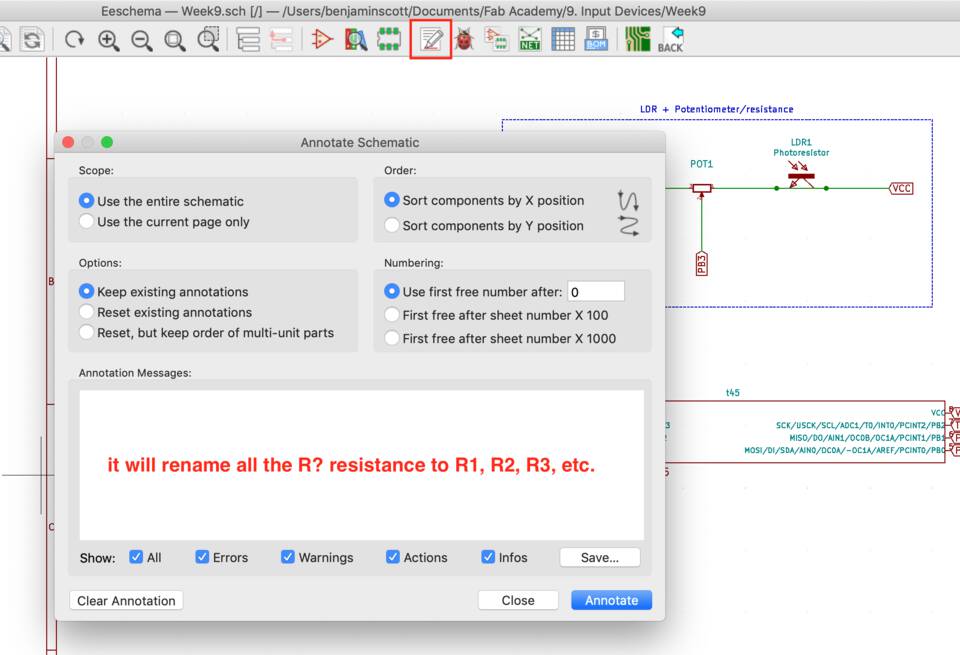Select Use first free number after

pyautogui.click(x=473, y=291)
